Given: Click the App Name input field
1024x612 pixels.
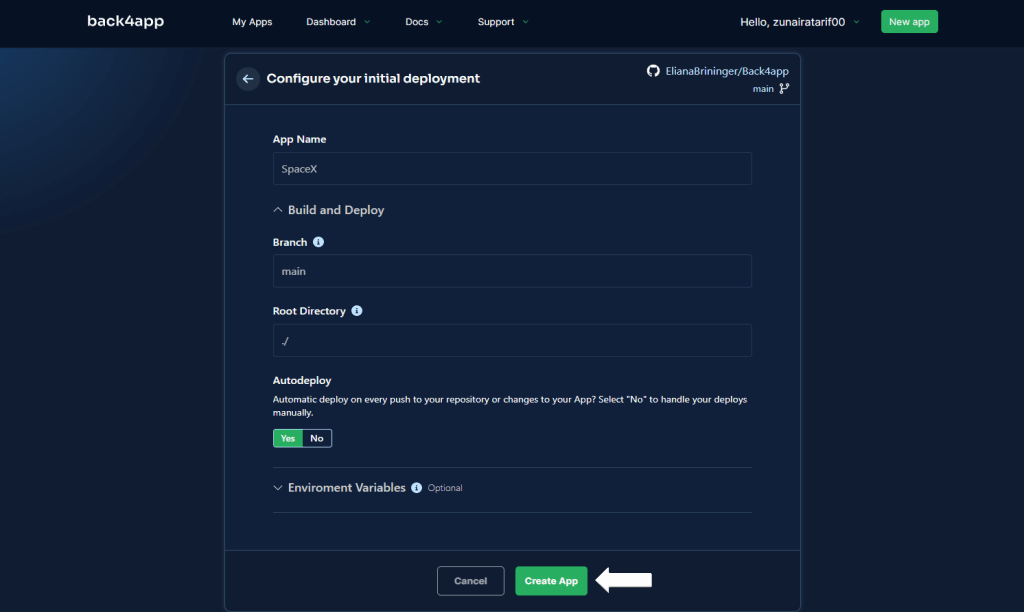Looking at the screenshot, I should click(512, 169).
